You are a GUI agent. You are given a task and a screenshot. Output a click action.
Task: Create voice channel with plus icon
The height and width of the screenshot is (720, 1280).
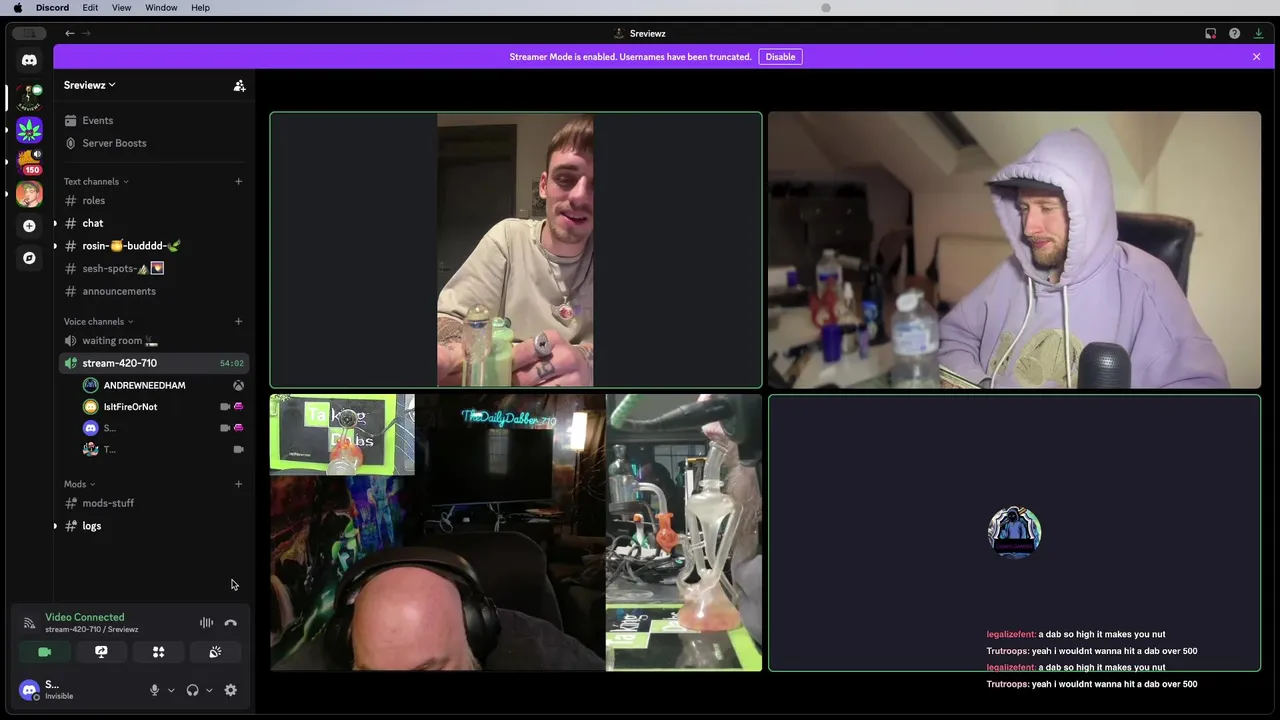tap(238, 321)
